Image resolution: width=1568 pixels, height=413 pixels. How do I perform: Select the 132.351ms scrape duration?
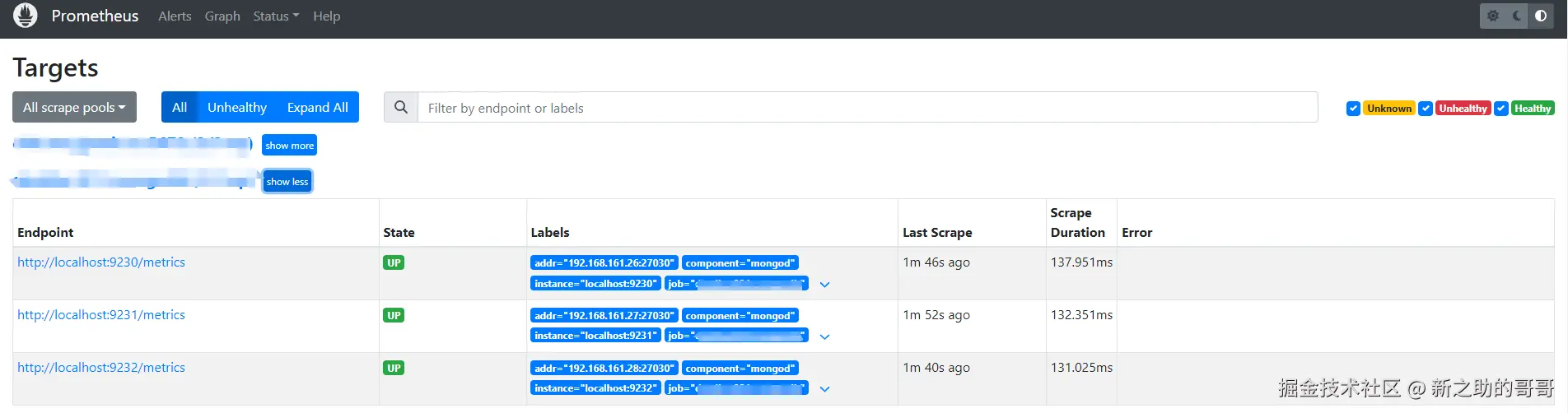tap(1081, 314)
